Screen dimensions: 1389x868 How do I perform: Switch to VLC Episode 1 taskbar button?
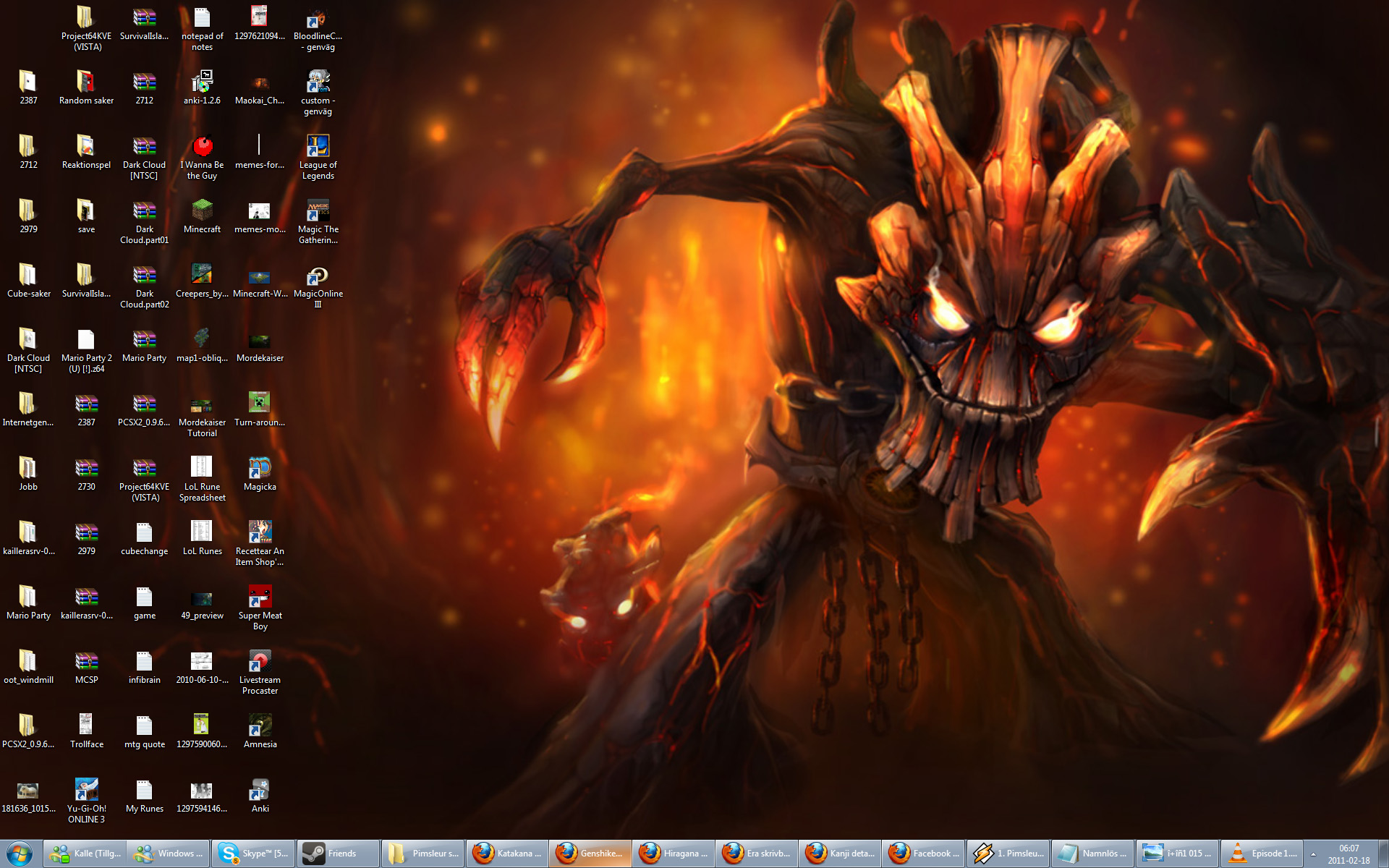(1262, 854)
